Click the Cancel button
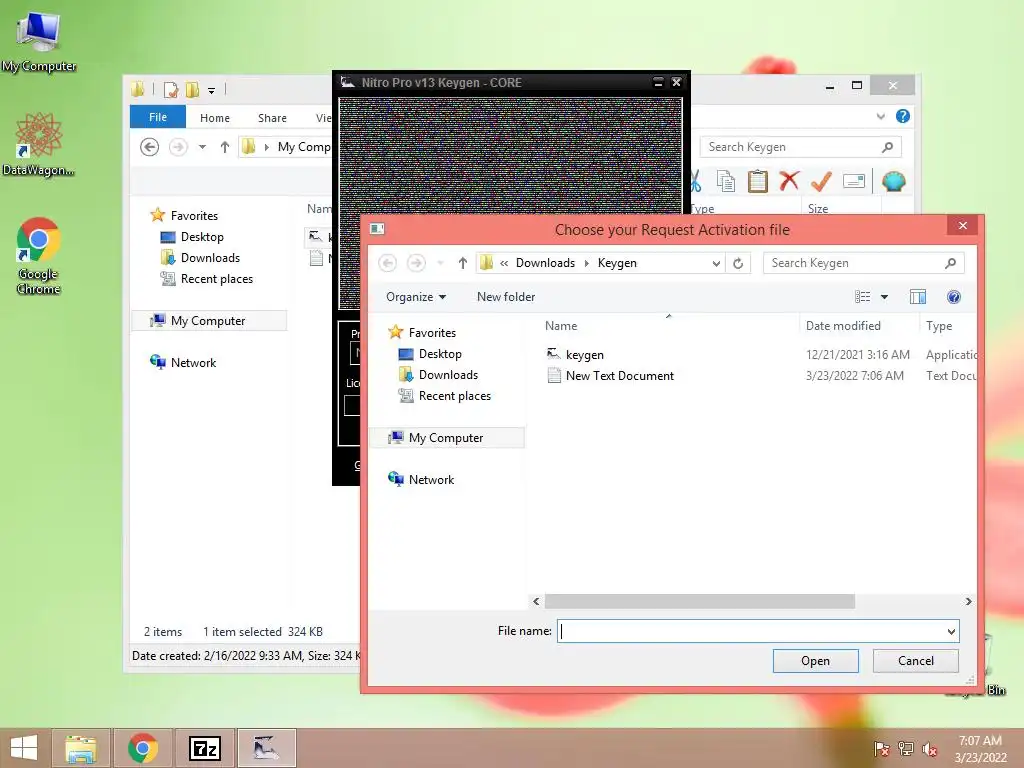The height and width of the screenshot is (768, 1024). click(x=916, y=660)
